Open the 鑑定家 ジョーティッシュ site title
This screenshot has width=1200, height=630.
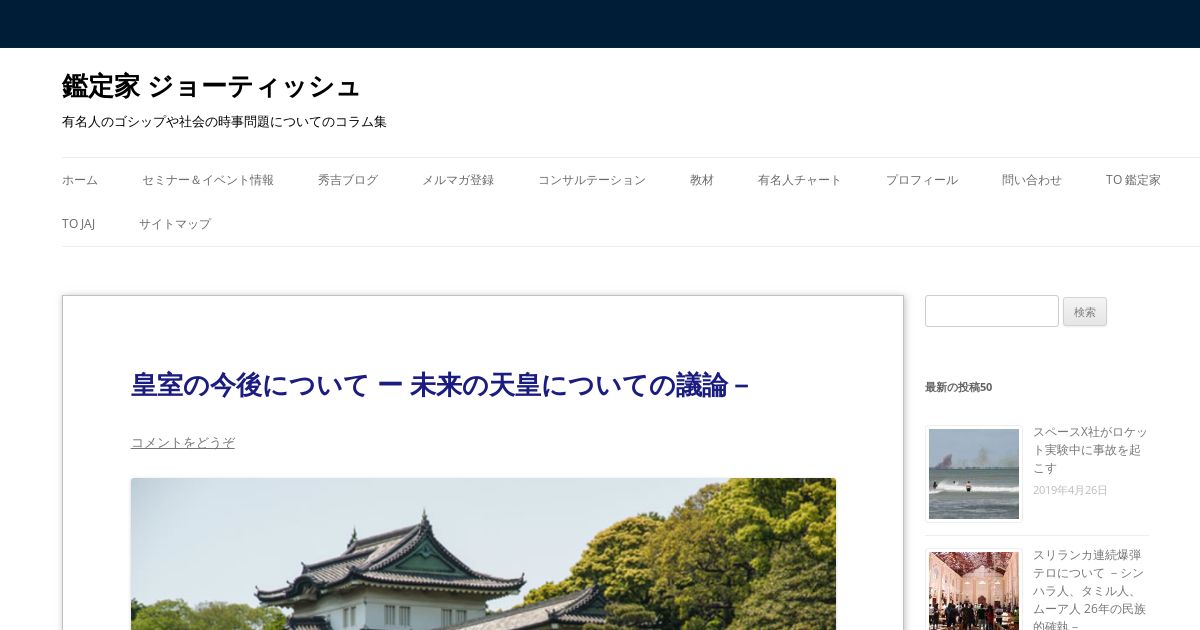coord(210,87)
